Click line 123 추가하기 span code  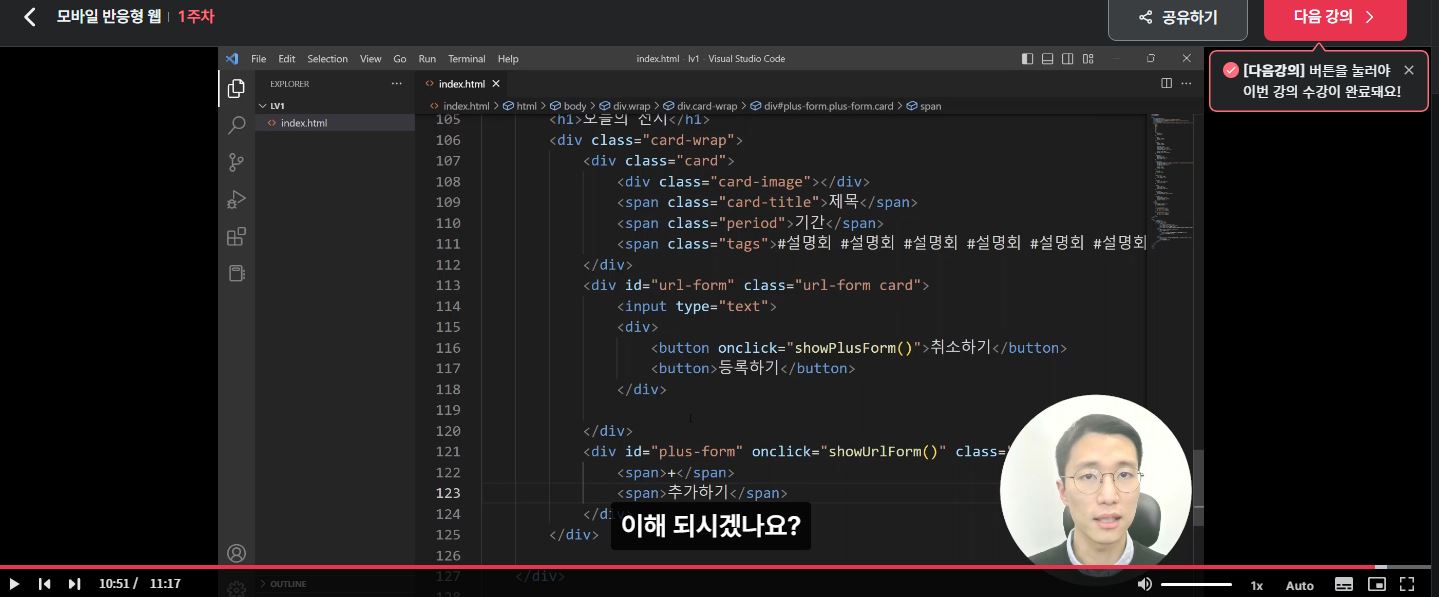pyautogui.click(x=702, y=493)
